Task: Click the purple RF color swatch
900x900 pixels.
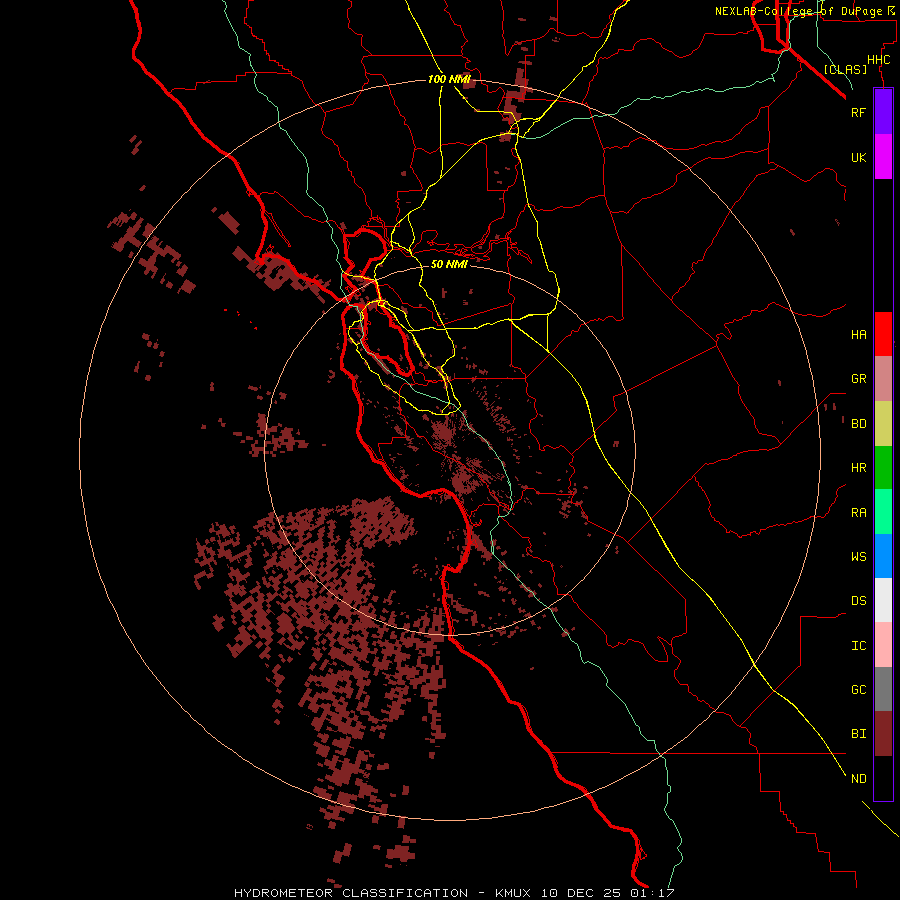Action: 883,112
